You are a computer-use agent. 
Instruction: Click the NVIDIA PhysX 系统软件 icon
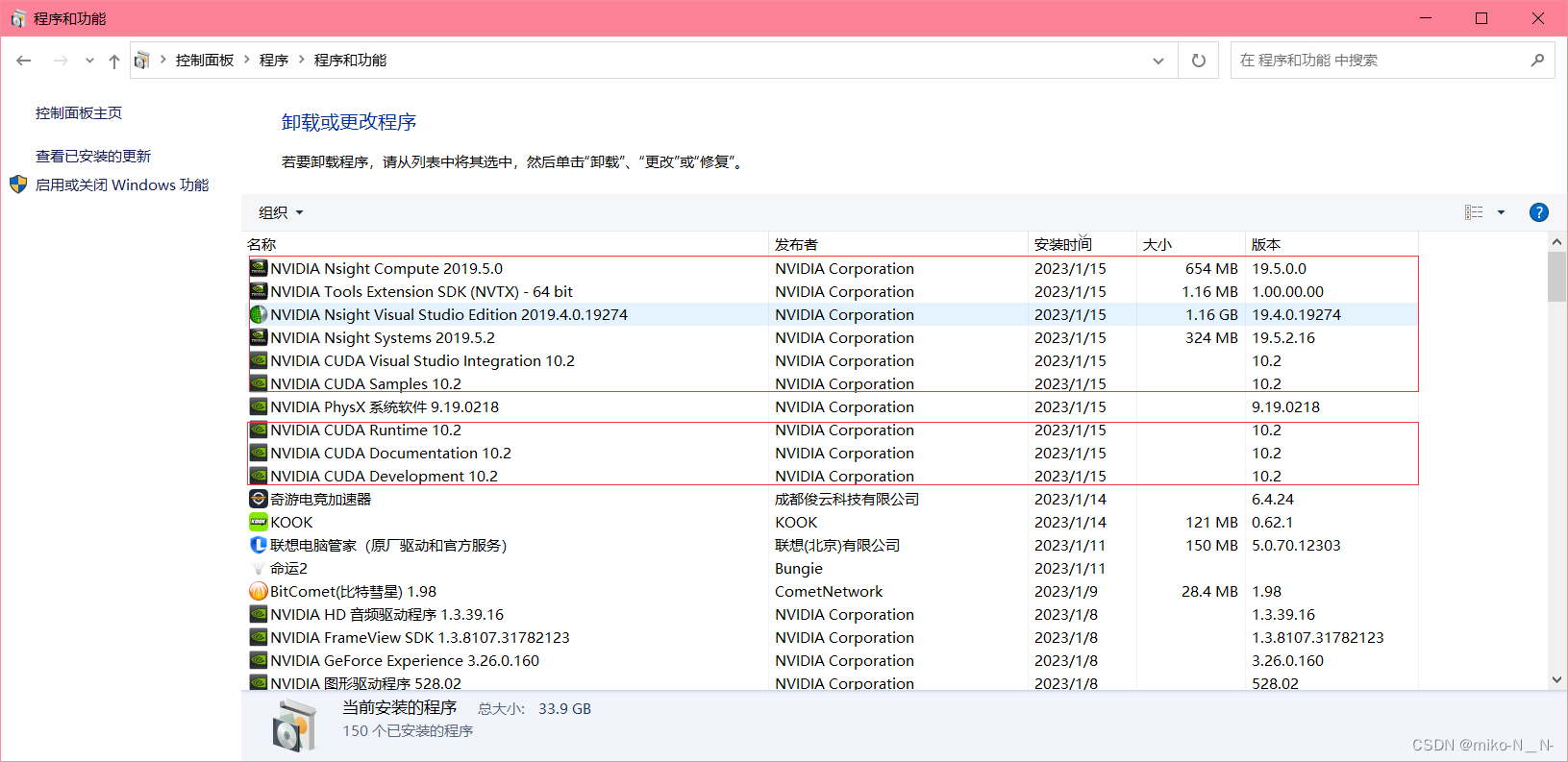[x=258, y=406]
